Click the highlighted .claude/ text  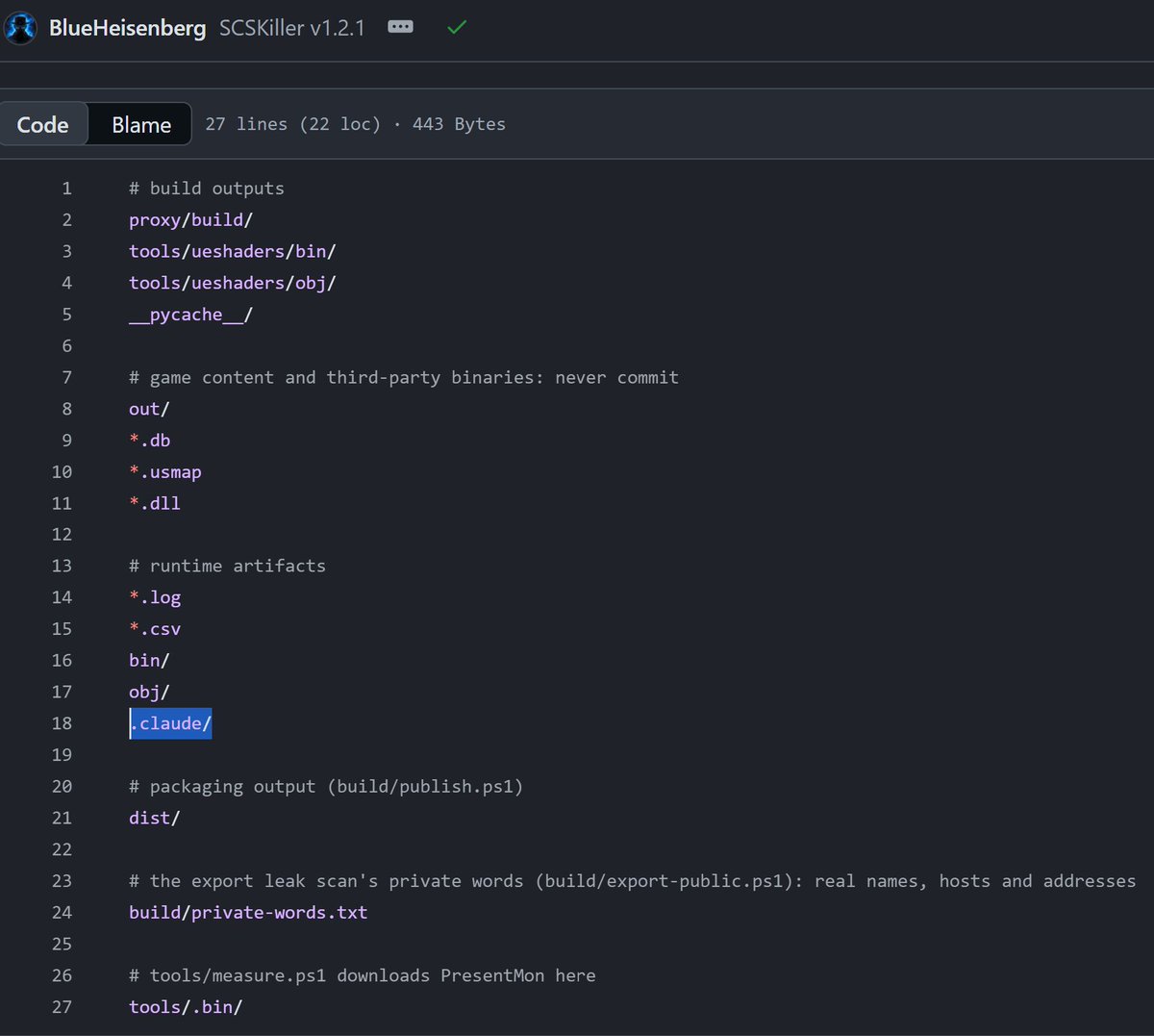coord(171,723)
